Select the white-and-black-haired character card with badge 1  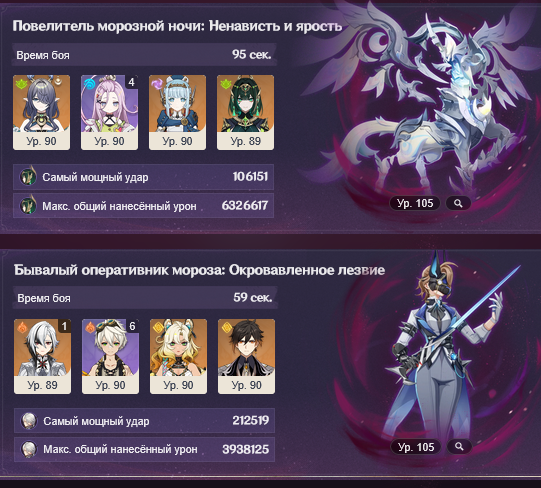click(42, 356)
